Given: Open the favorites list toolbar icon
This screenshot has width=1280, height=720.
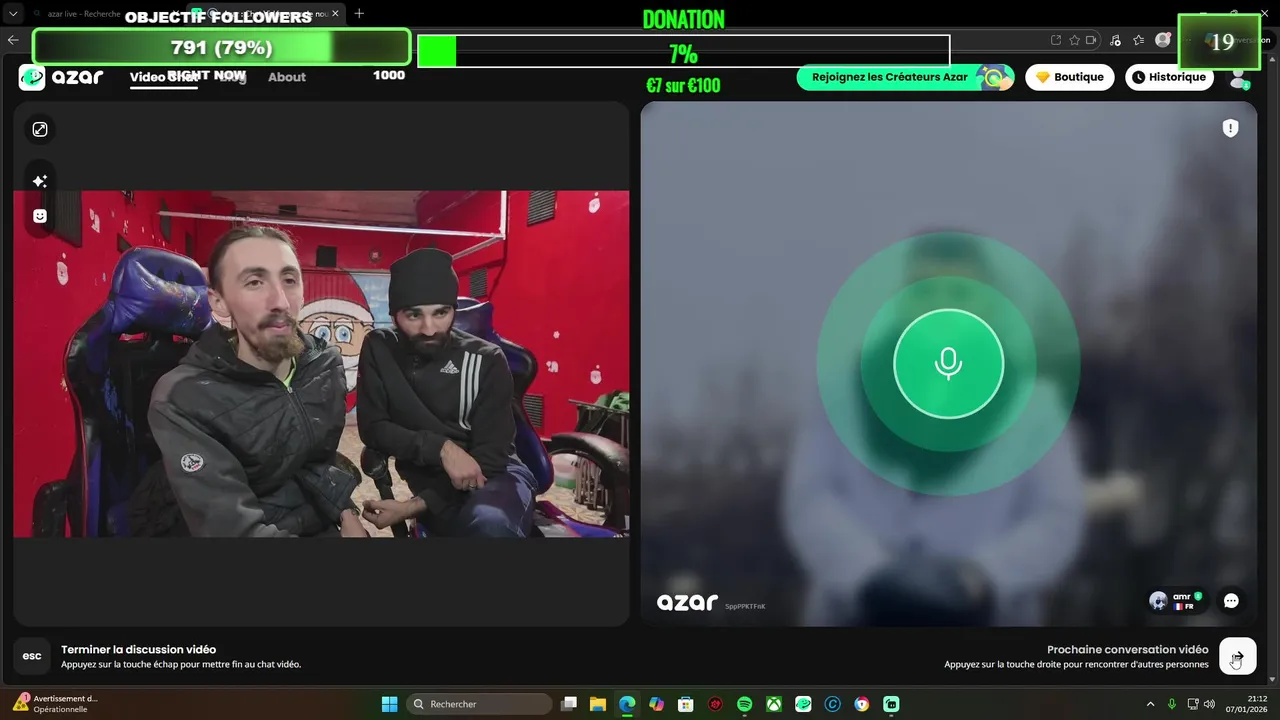Looking at the screenshot, I should pyautogui.click(x=1139, y=40).
